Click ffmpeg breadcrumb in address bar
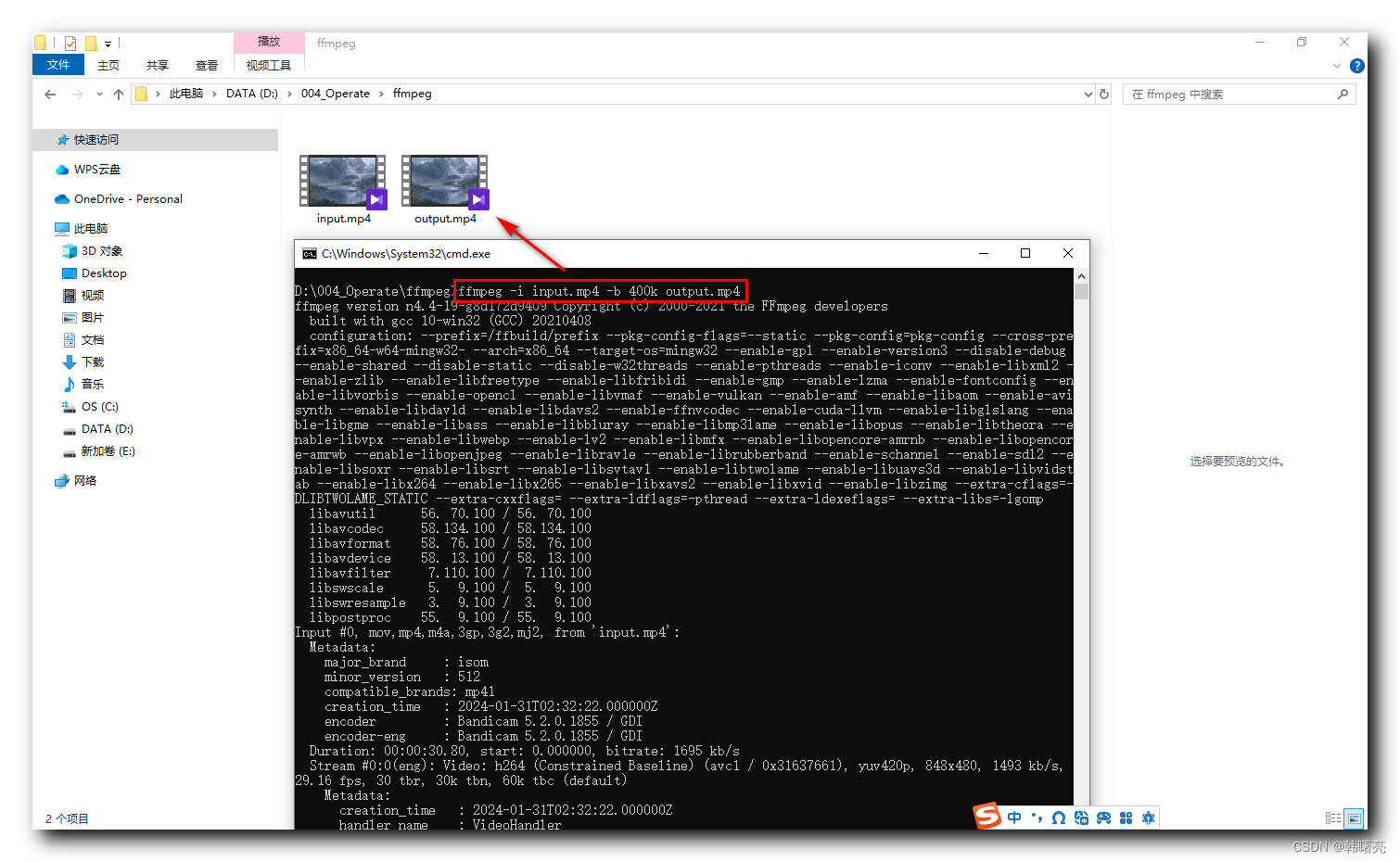The height and width of the screenshot is (862, 1400). 413,94
